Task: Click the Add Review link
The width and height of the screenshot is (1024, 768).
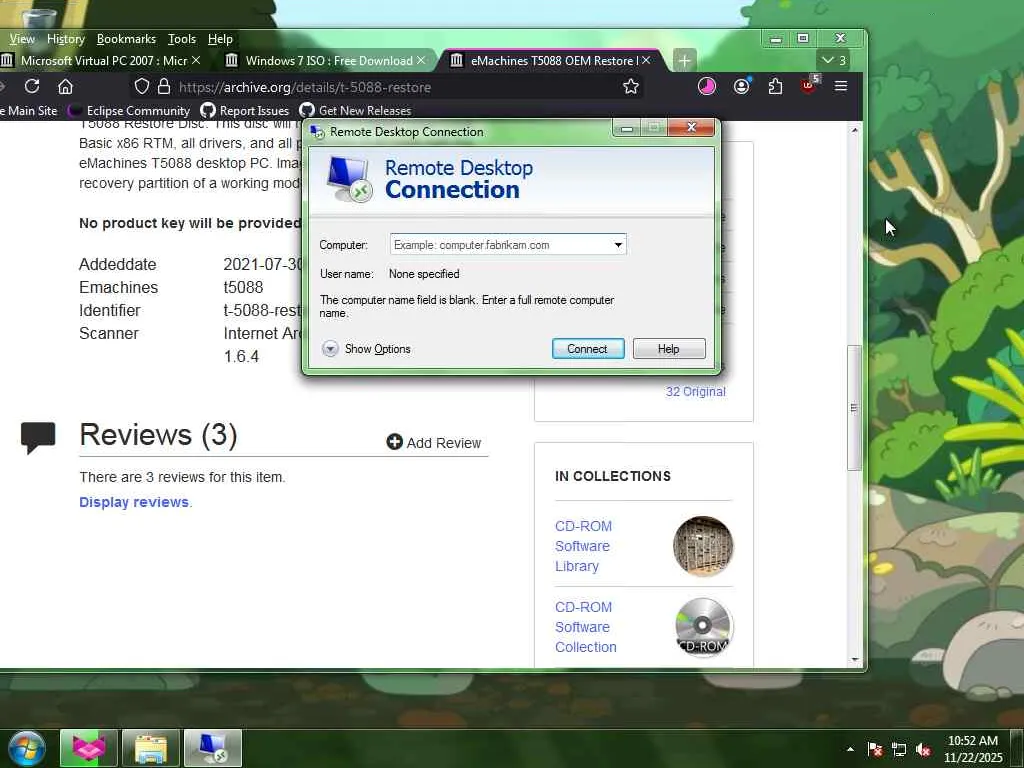Action: click(434, 443)
